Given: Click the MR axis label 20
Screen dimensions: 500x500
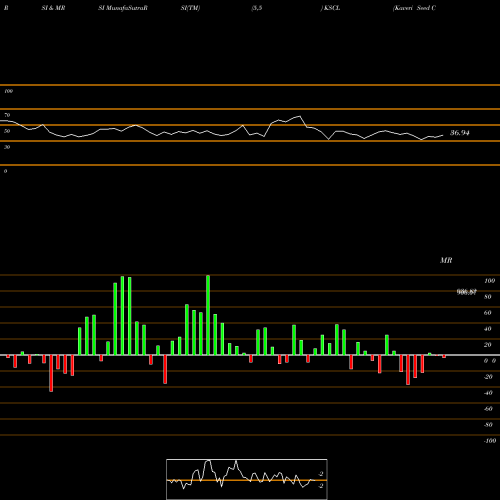Looking at the screenshot, I should tap(487, 345).
